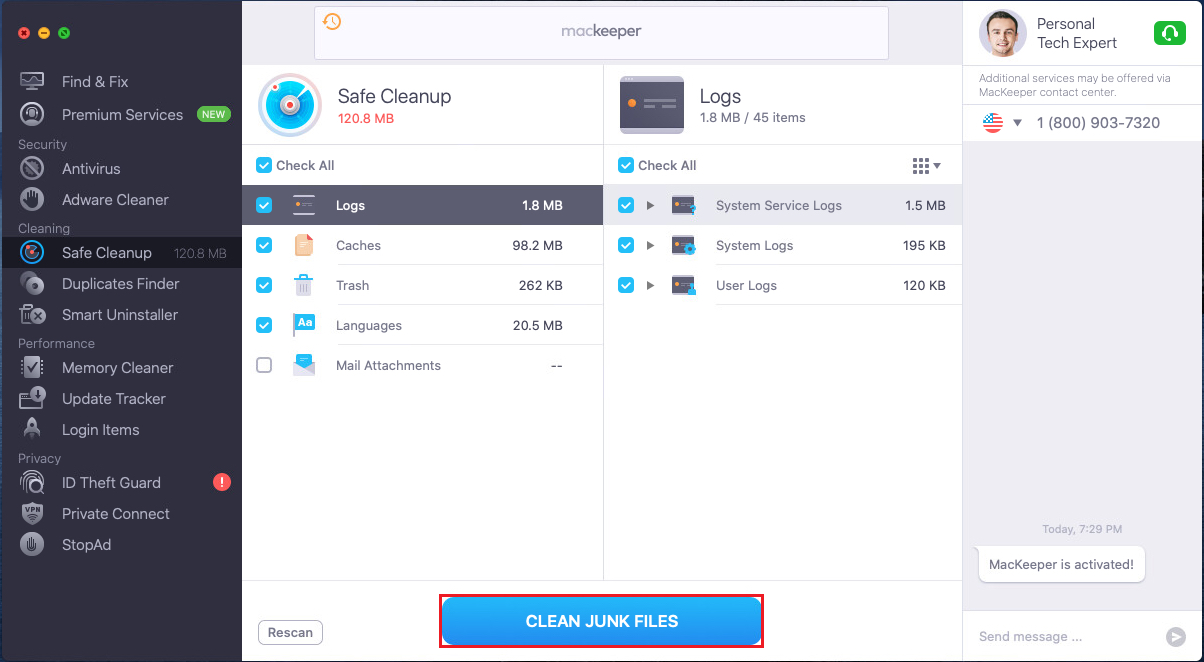Viewport: 1204px width, 662px height.
Task: Uncheck the System Logs checkbox
Action: click(626, 245)
